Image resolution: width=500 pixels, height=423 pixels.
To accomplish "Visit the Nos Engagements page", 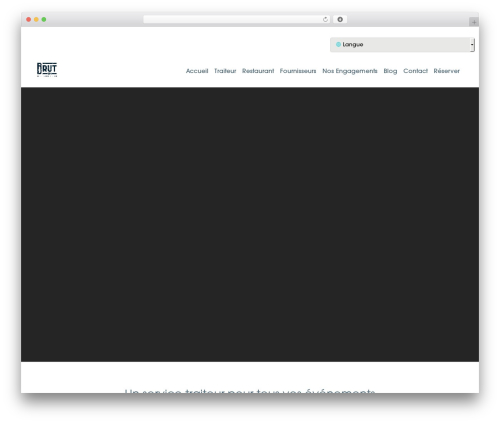I will [350, 71].
